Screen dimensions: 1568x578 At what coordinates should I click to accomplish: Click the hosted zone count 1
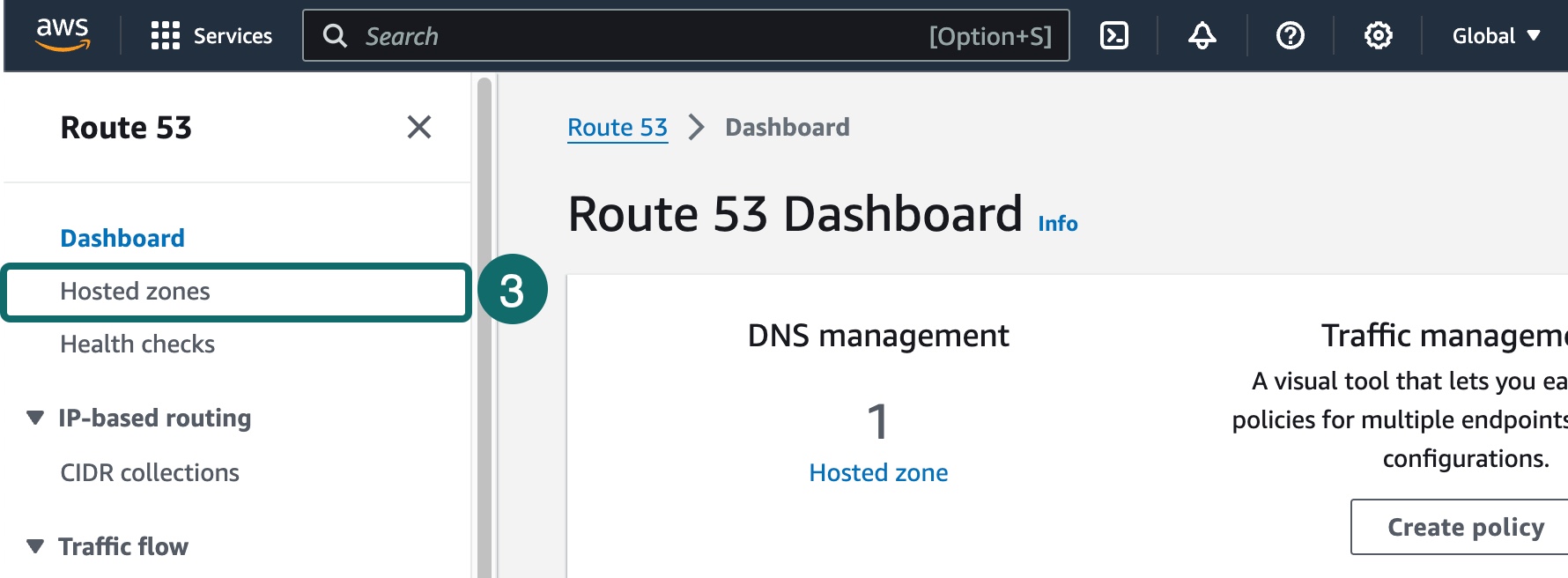pos(878,421)
